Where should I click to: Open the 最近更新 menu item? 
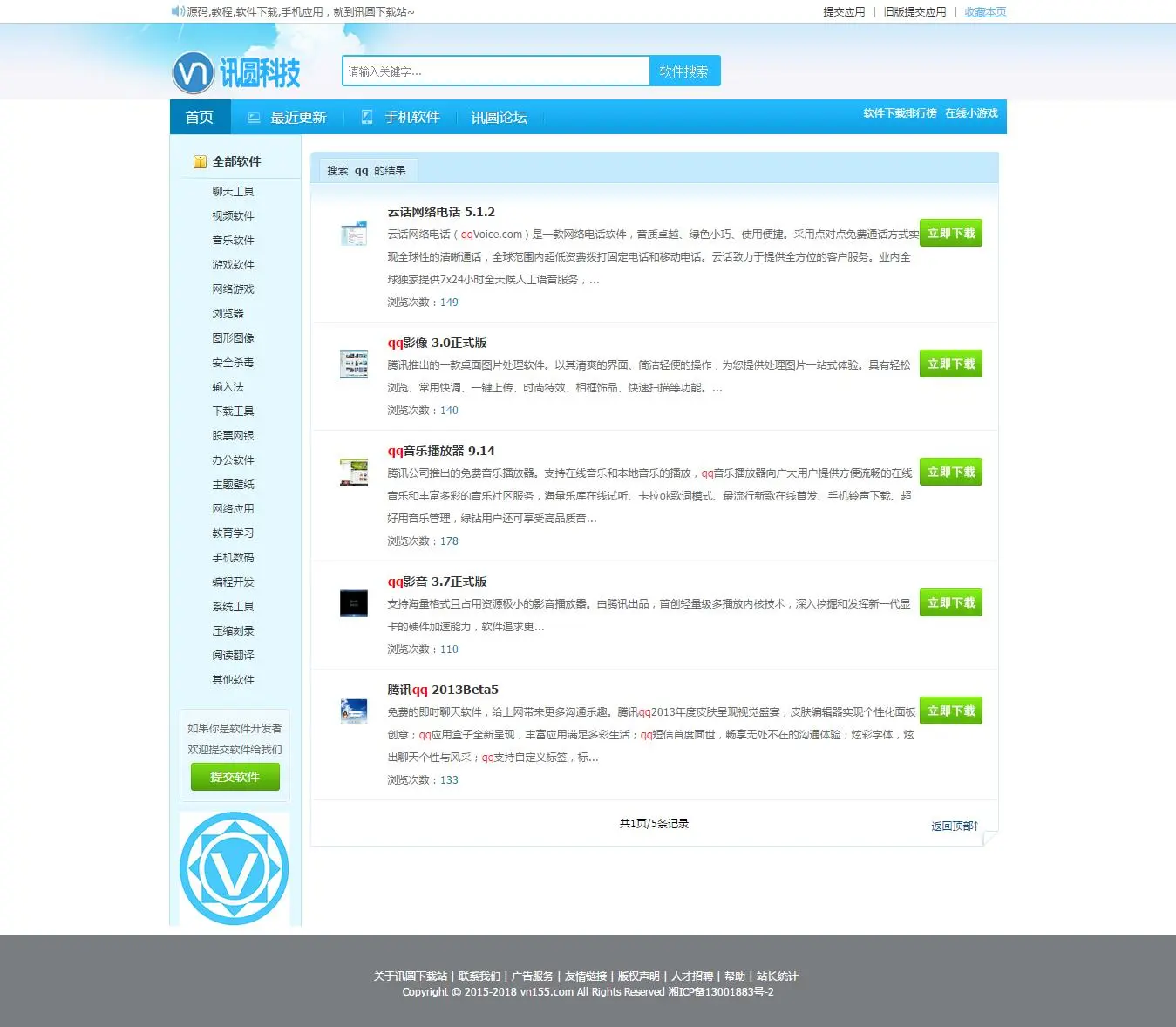pyautogui.click(x=298, y=118)
